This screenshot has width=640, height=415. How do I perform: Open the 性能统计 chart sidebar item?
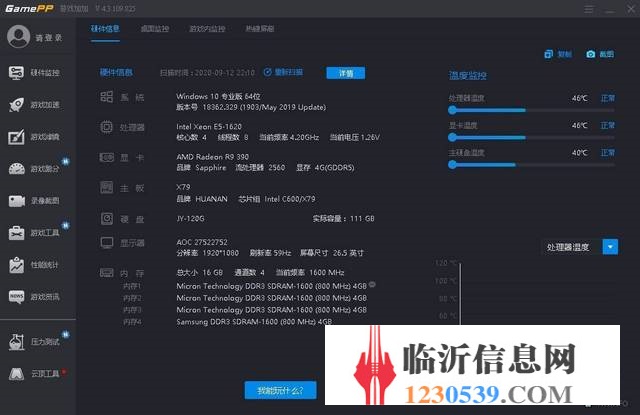34,265
